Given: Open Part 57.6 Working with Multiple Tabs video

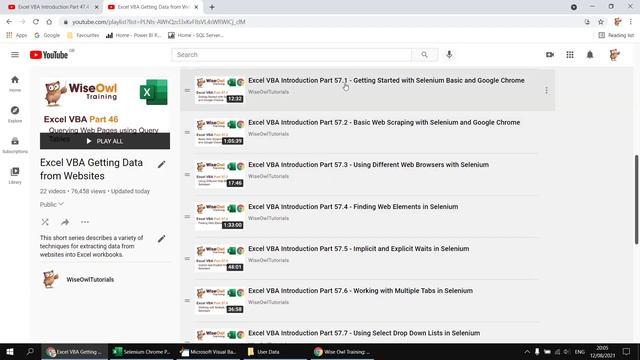Looking at the screenshot, I should click(x=360, y=291).
